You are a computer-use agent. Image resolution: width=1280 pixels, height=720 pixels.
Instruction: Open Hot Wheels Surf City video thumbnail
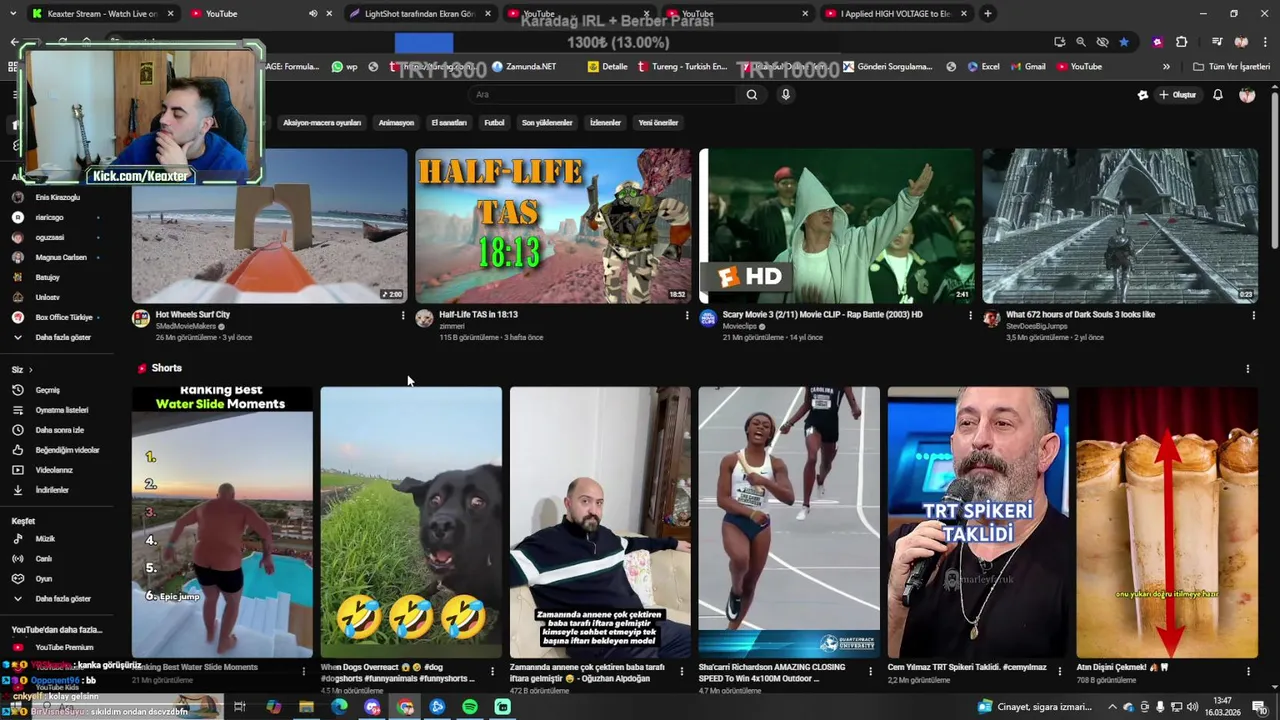pyautogui.click(x=270, y=226)
